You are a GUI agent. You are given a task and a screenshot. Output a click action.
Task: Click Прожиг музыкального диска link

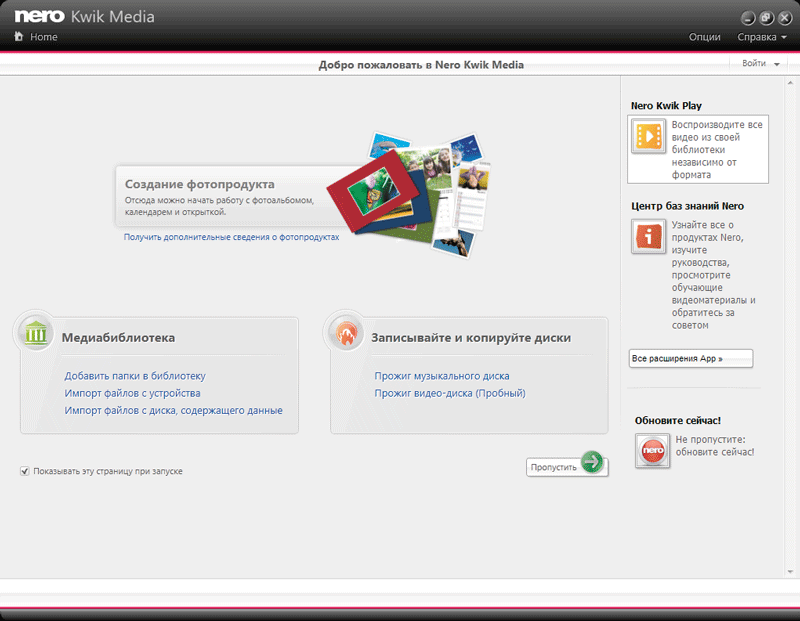point(442,376)
